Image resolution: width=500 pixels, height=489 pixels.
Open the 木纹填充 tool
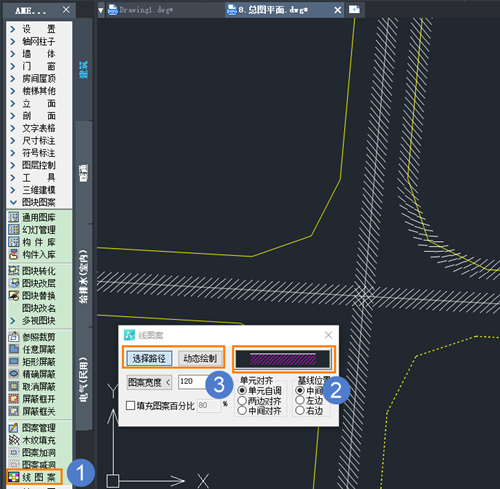coord(14,440)
